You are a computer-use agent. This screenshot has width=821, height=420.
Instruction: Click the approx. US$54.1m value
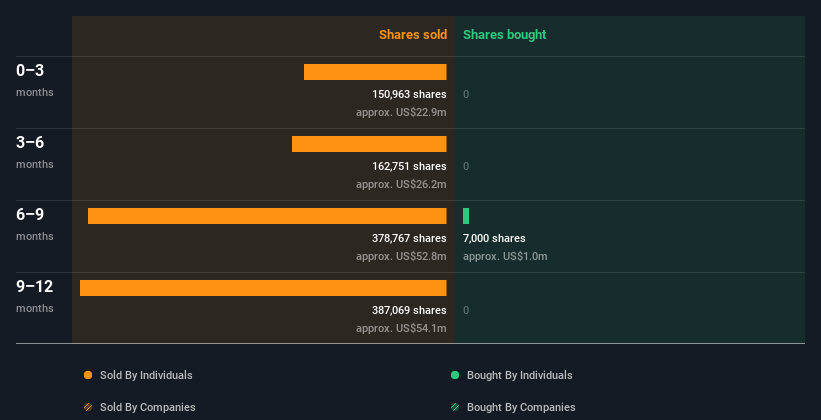pos(401,328)
